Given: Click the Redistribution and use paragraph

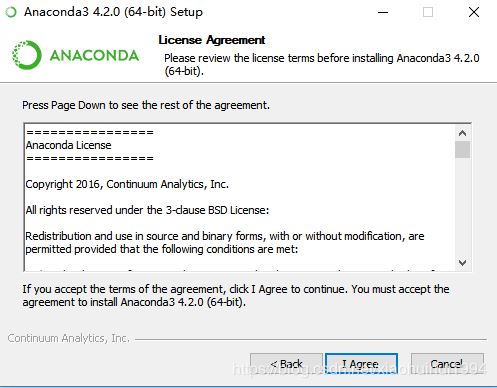Looking at the screenshot, I should pos(225,243).
